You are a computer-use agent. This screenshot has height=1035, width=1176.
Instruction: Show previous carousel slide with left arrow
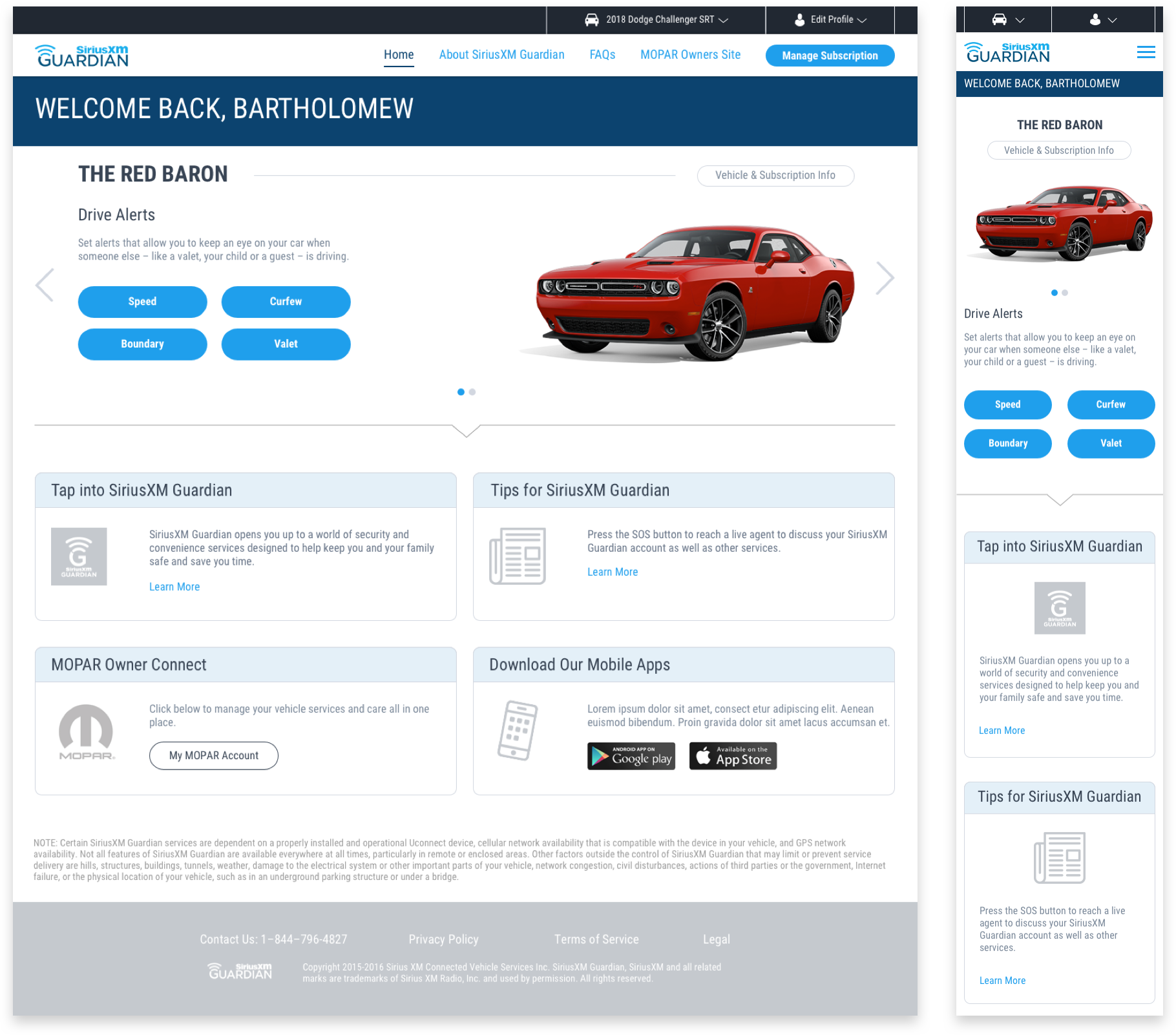[45, 285]
